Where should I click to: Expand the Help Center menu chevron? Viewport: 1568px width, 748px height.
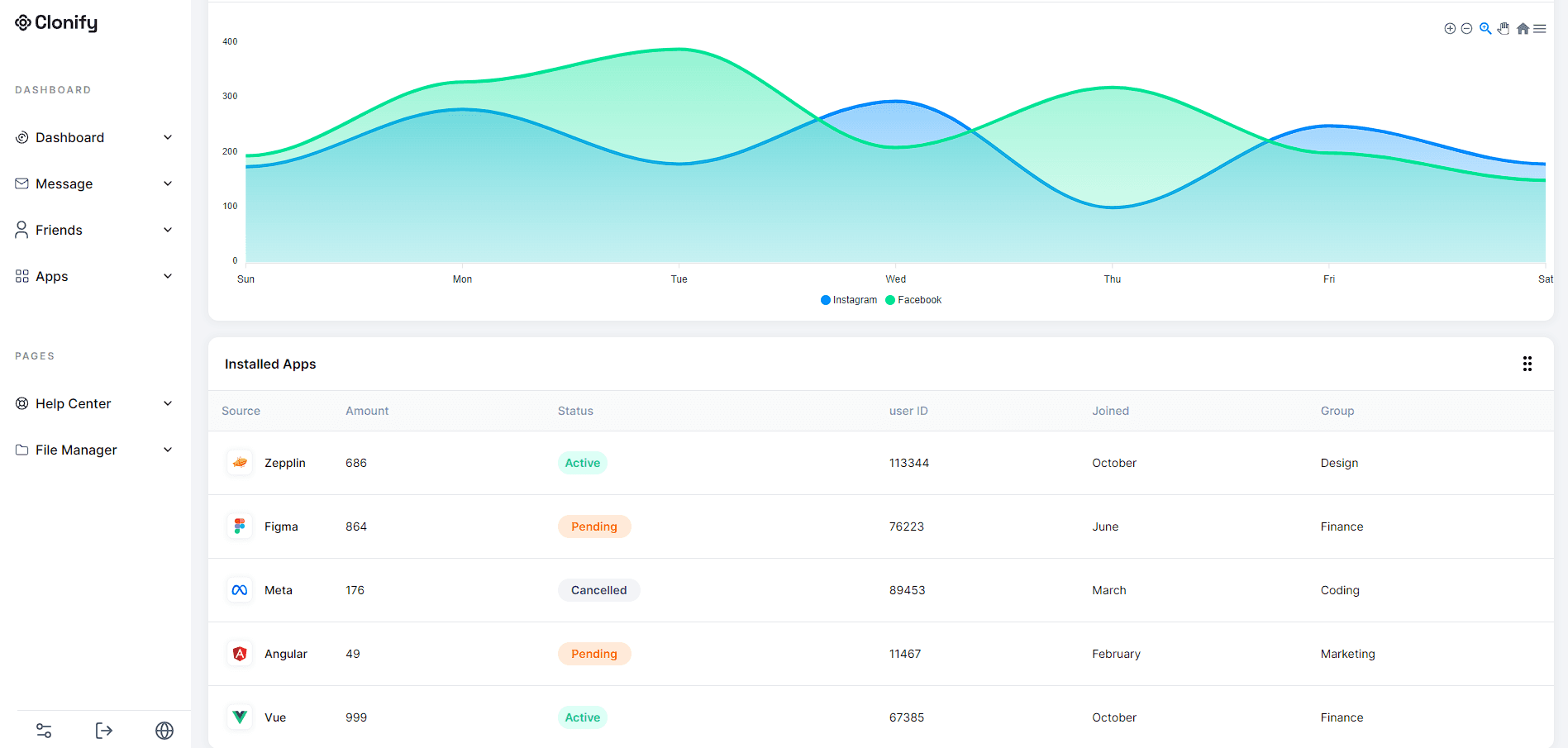(x=168, y=403)
